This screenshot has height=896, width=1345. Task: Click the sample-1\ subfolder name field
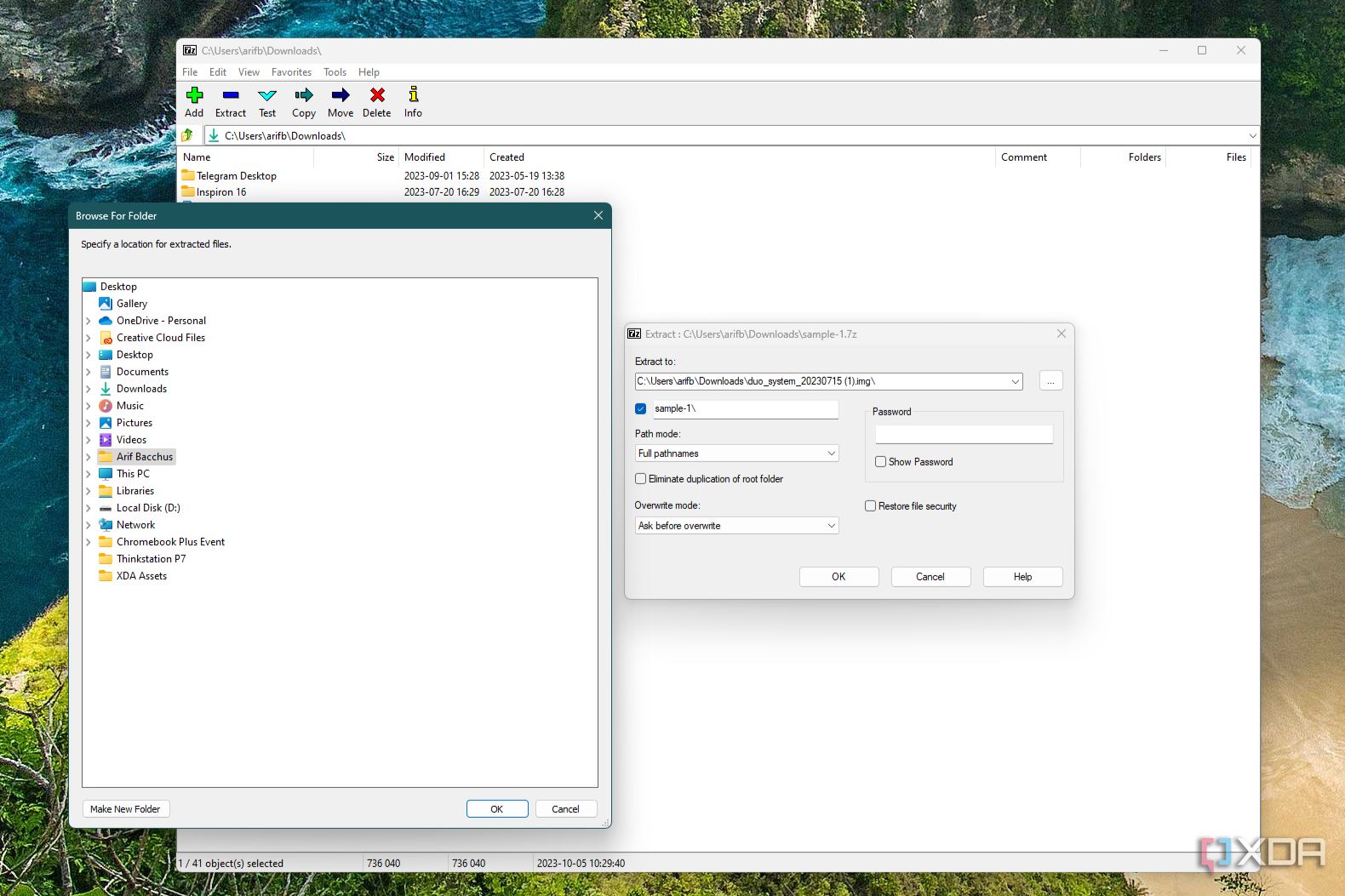(x=746, y=409)
